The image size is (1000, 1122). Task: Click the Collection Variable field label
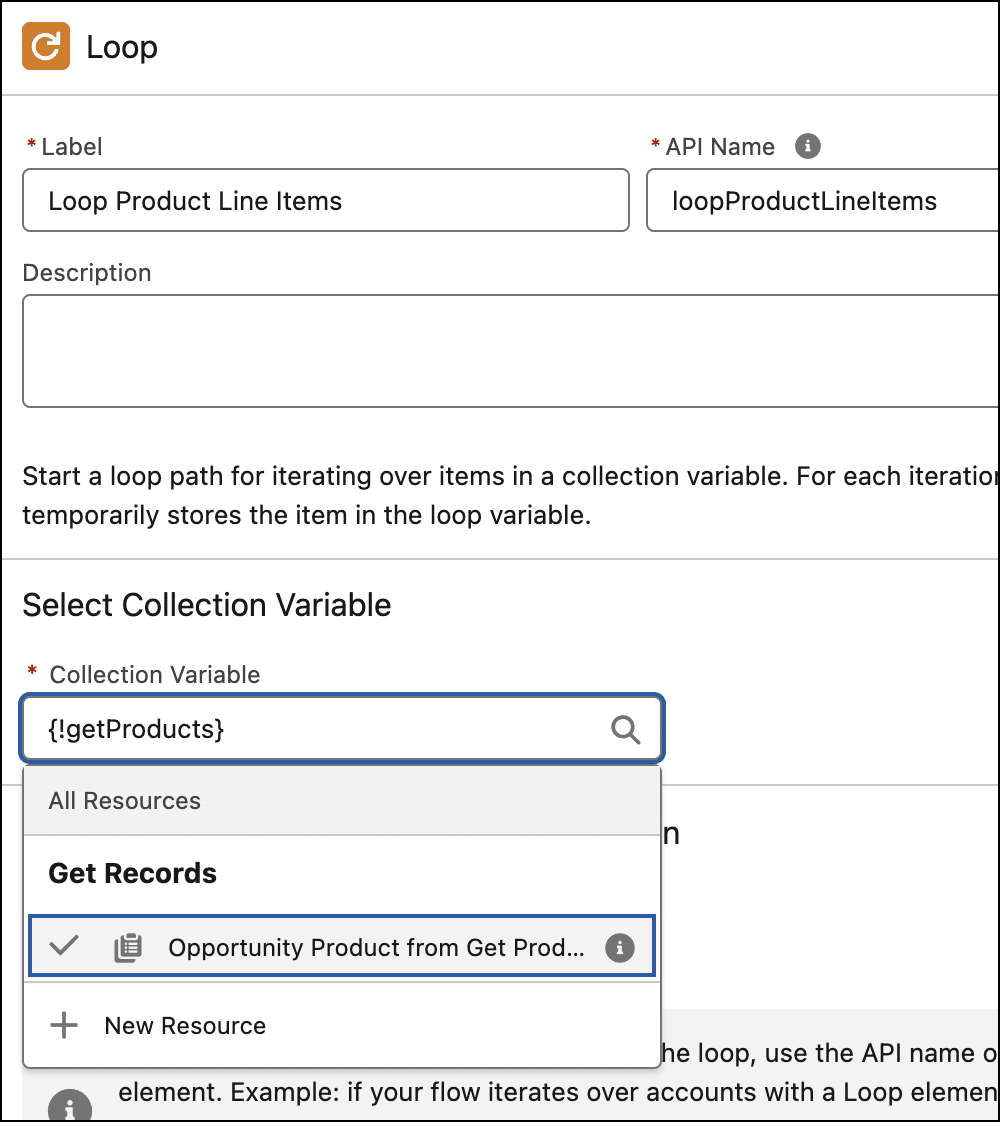pos(155,674)
